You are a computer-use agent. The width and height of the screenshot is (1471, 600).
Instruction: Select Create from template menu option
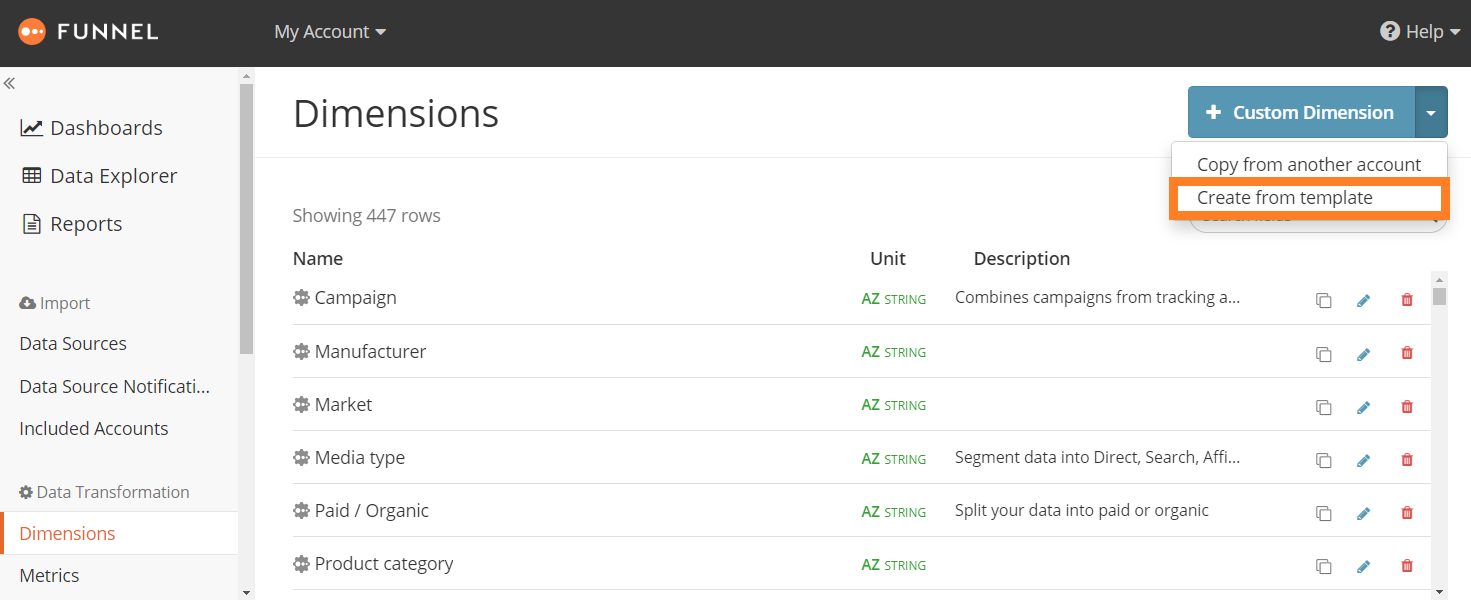1284,198
